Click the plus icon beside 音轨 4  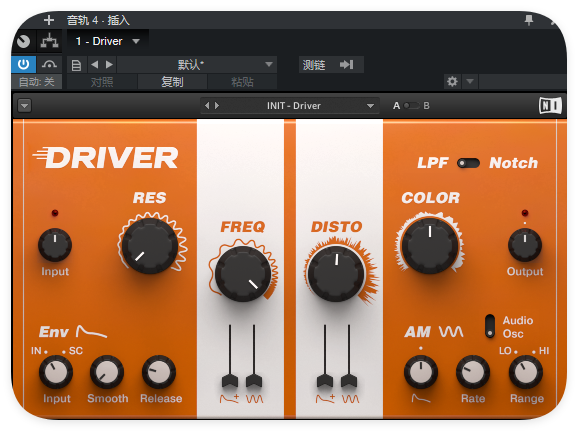coord(49,20)
